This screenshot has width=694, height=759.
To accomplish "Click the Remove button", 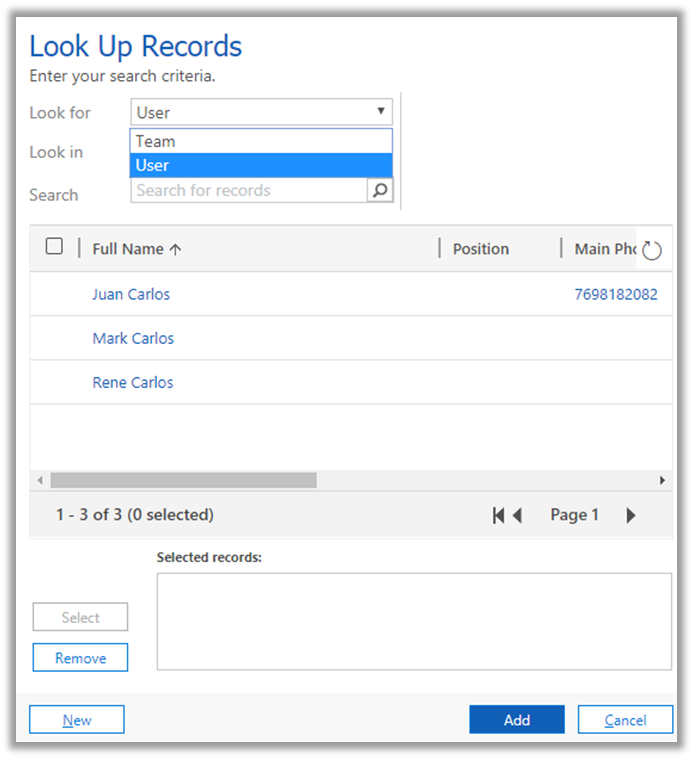I will tap(80, 658).
